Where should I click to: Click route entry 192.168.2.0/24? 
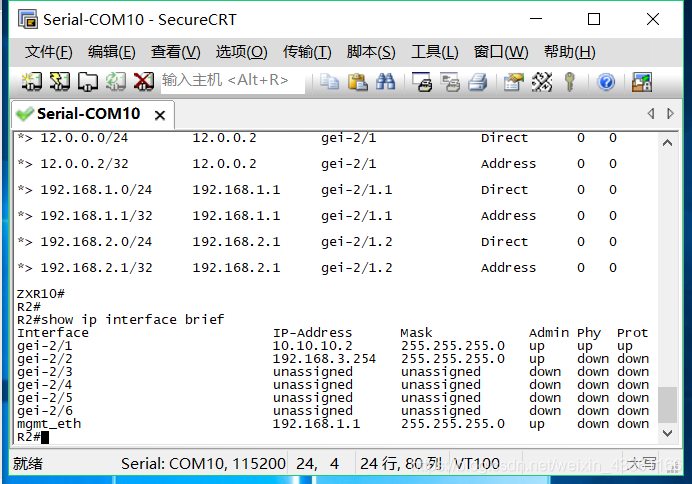point(96,242)
